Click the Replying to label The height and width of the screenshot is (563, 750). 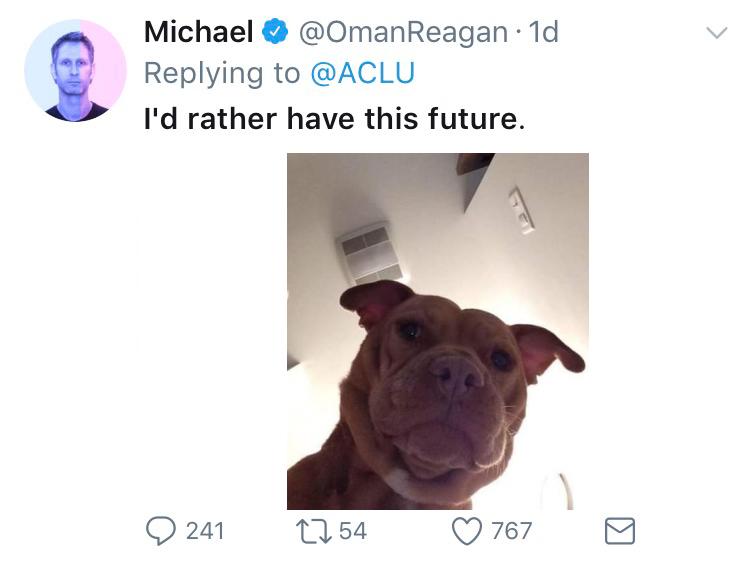point(221,73)
